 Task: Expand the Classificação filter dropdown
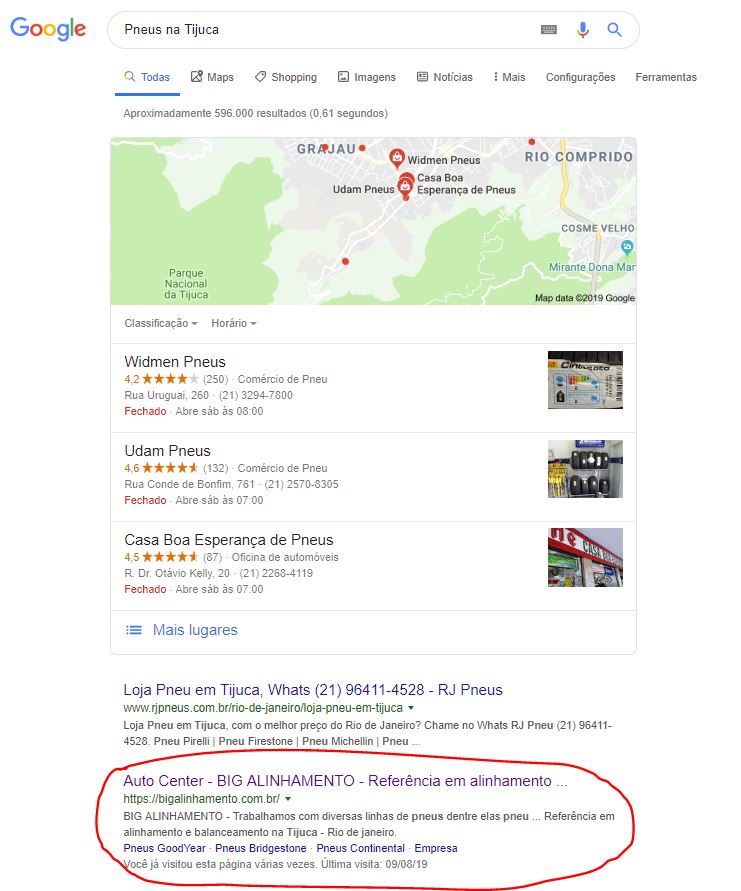(x=161, y=323)
